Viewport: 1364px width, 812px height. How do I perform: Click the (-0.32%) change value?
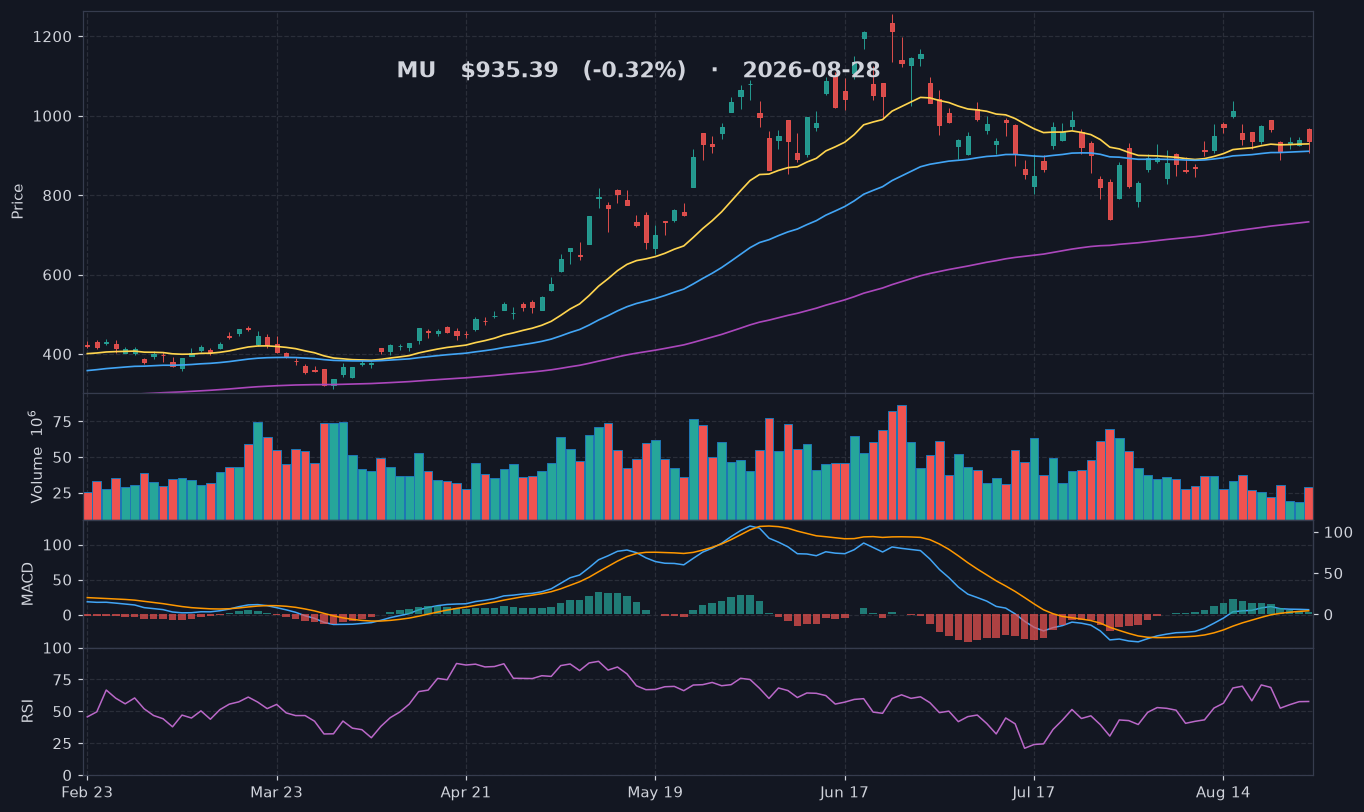click(634, 71)
